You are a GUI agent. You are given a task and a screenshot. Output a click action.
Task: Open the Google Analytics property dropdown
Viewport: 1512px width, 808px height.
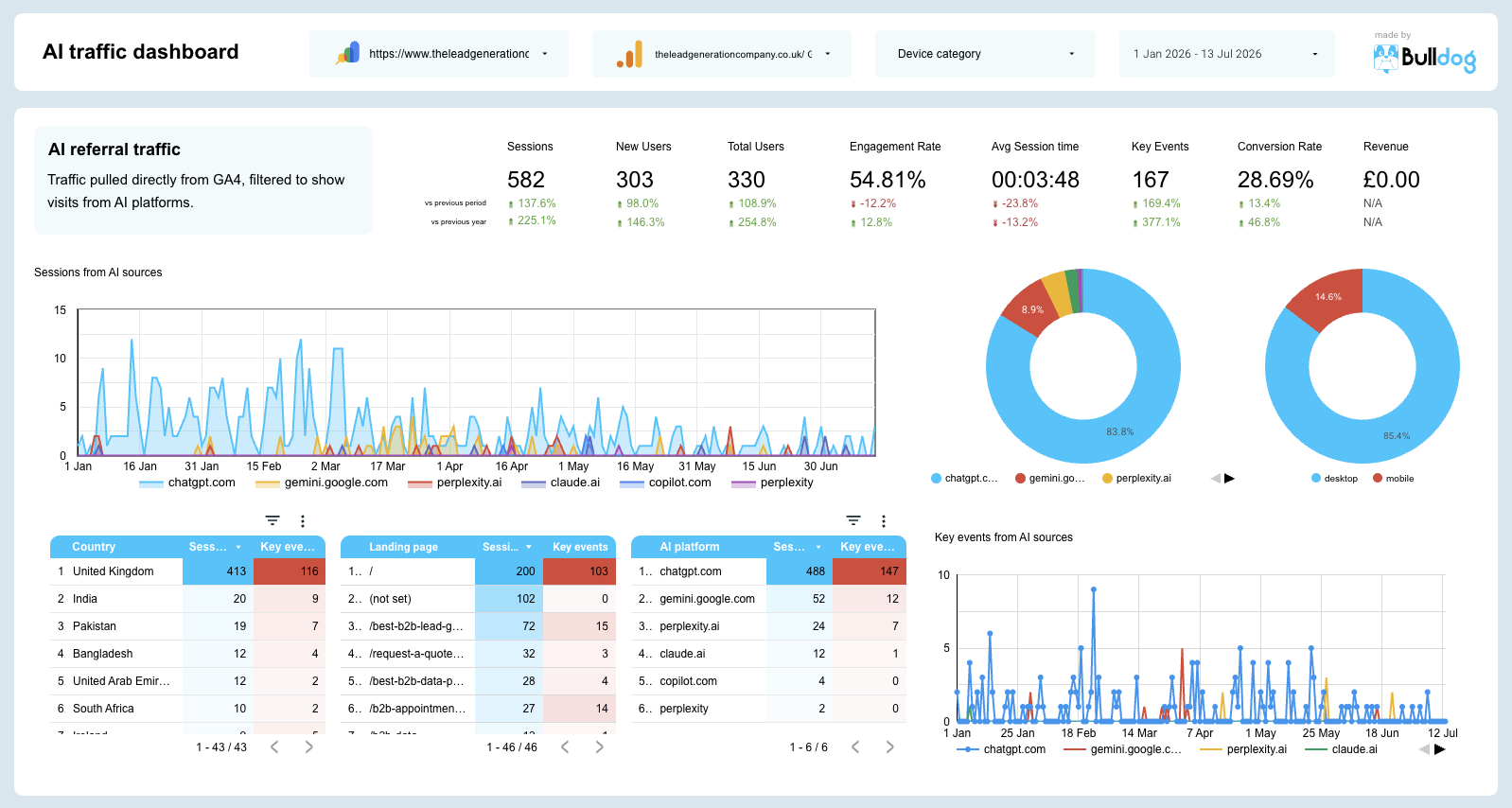pyautogui.click(x=721, y=54)
